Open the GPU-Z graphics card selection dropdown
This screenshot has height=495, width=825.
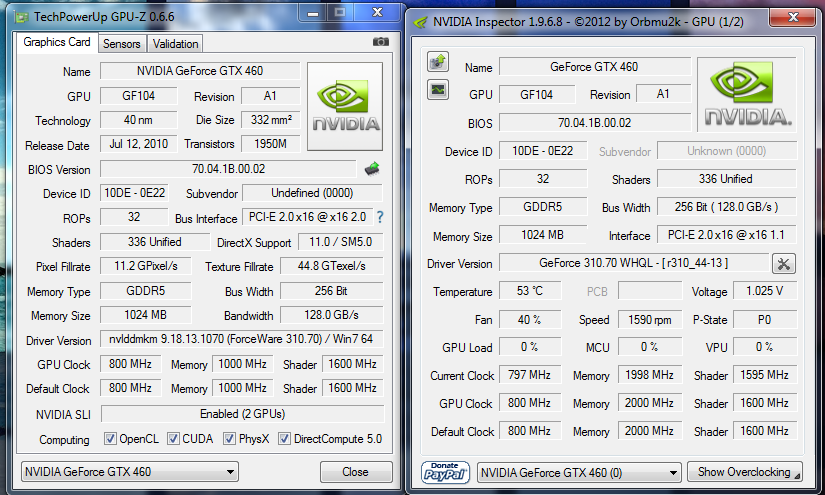pyautogui.click(x=129, y=472)
